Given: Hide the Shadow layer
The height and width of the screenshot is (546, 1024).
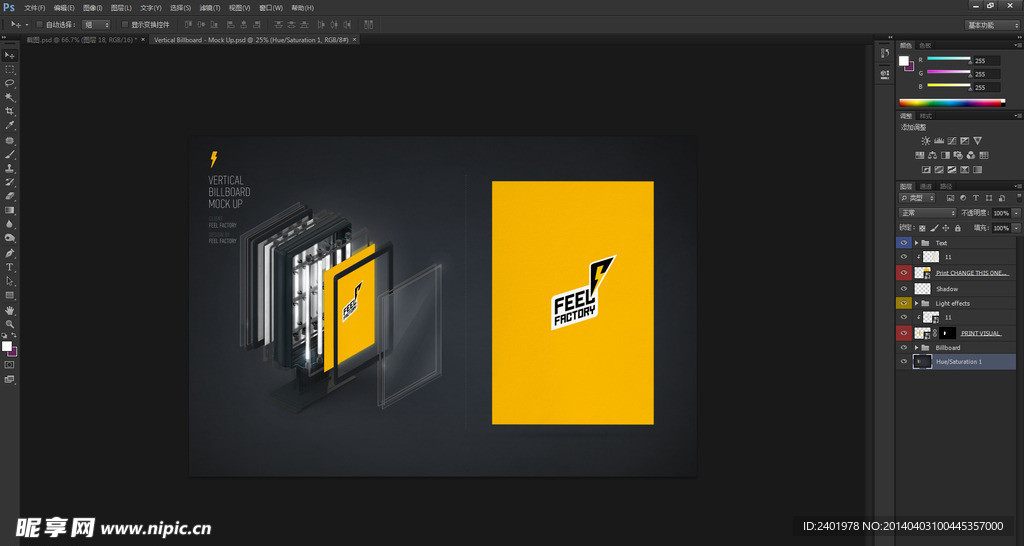Looking at the screenshot, I should (904, 288).
